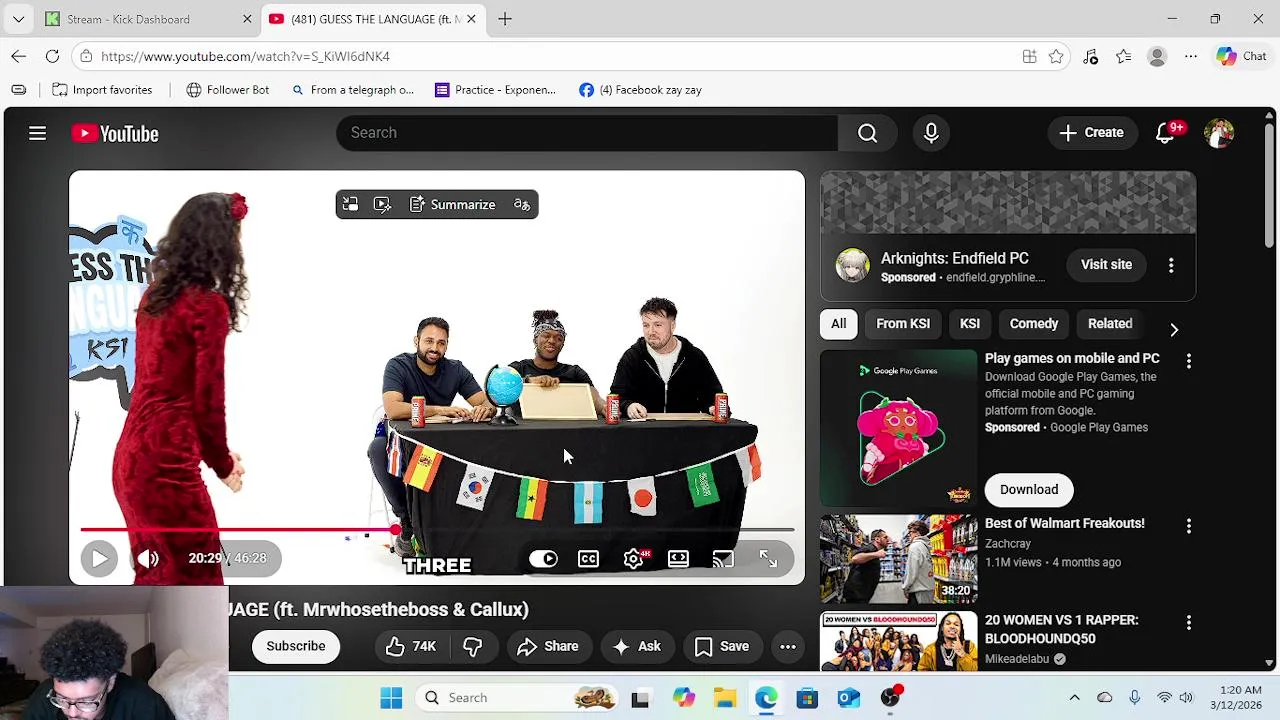Play the paused video

[x=99, y=558]
